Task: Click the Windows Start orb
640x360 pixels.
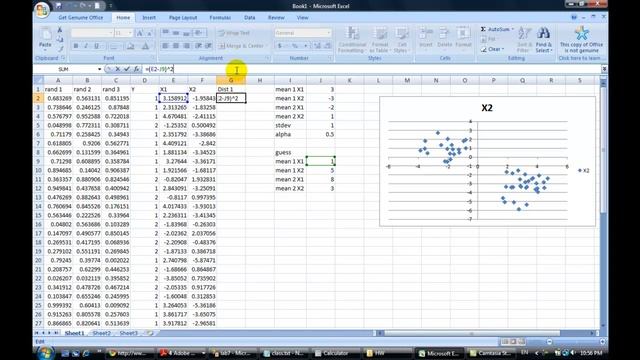Action: click(45, 353)
